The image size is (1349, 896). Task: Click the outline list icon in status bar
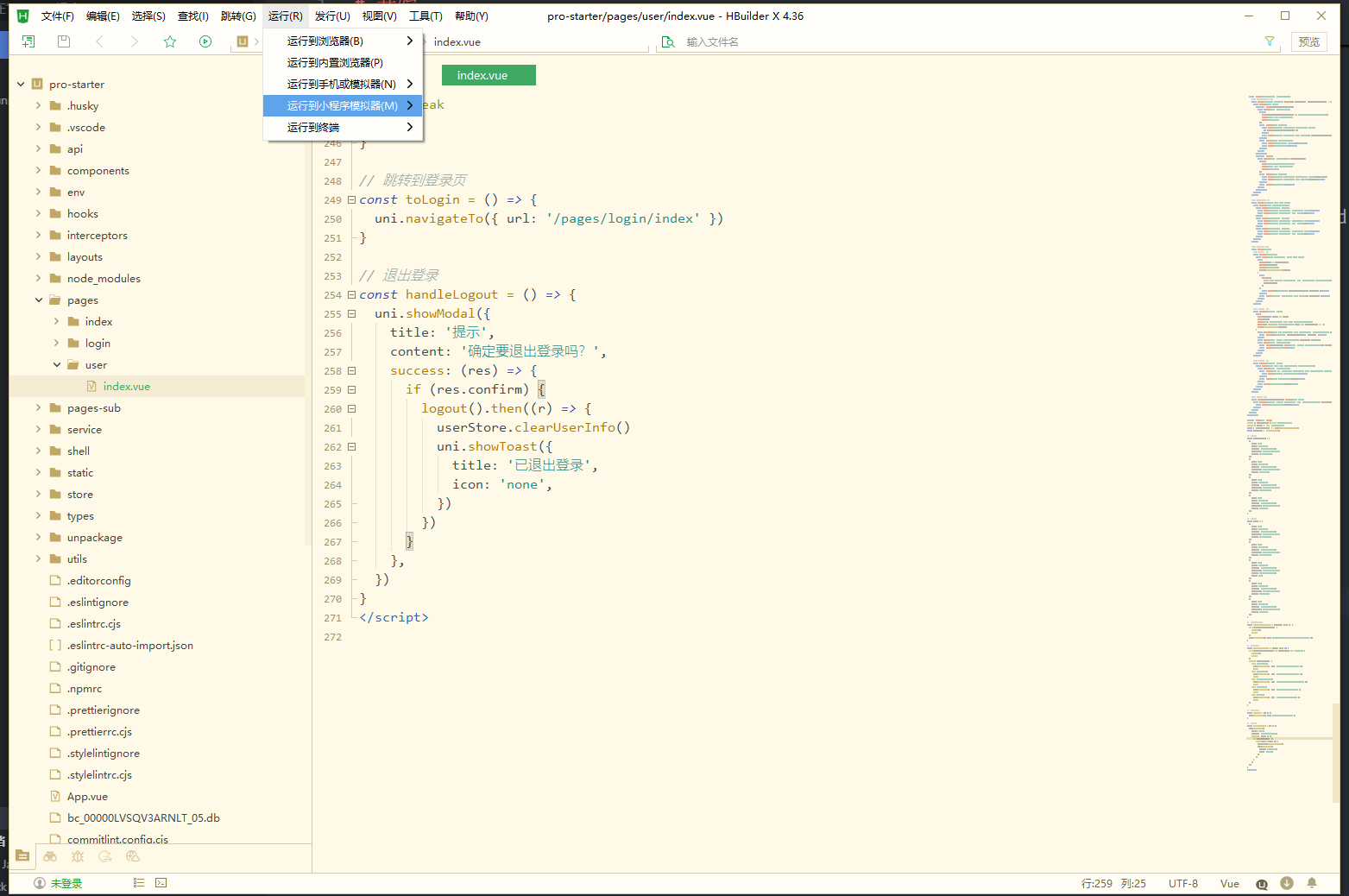pyautogui.click(x=138, y=883)
